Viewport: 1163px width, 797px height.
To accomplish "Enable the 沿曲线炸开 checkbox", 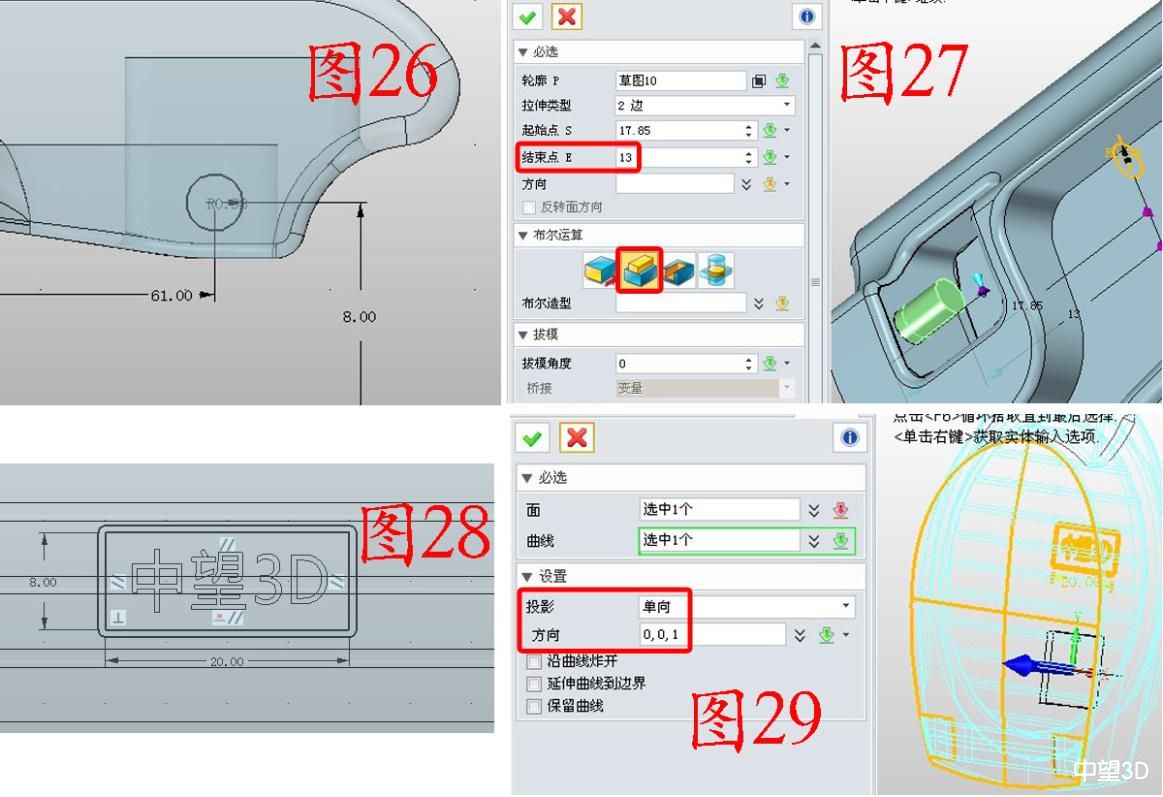I will pyautogui.click(x=534, y=661).
